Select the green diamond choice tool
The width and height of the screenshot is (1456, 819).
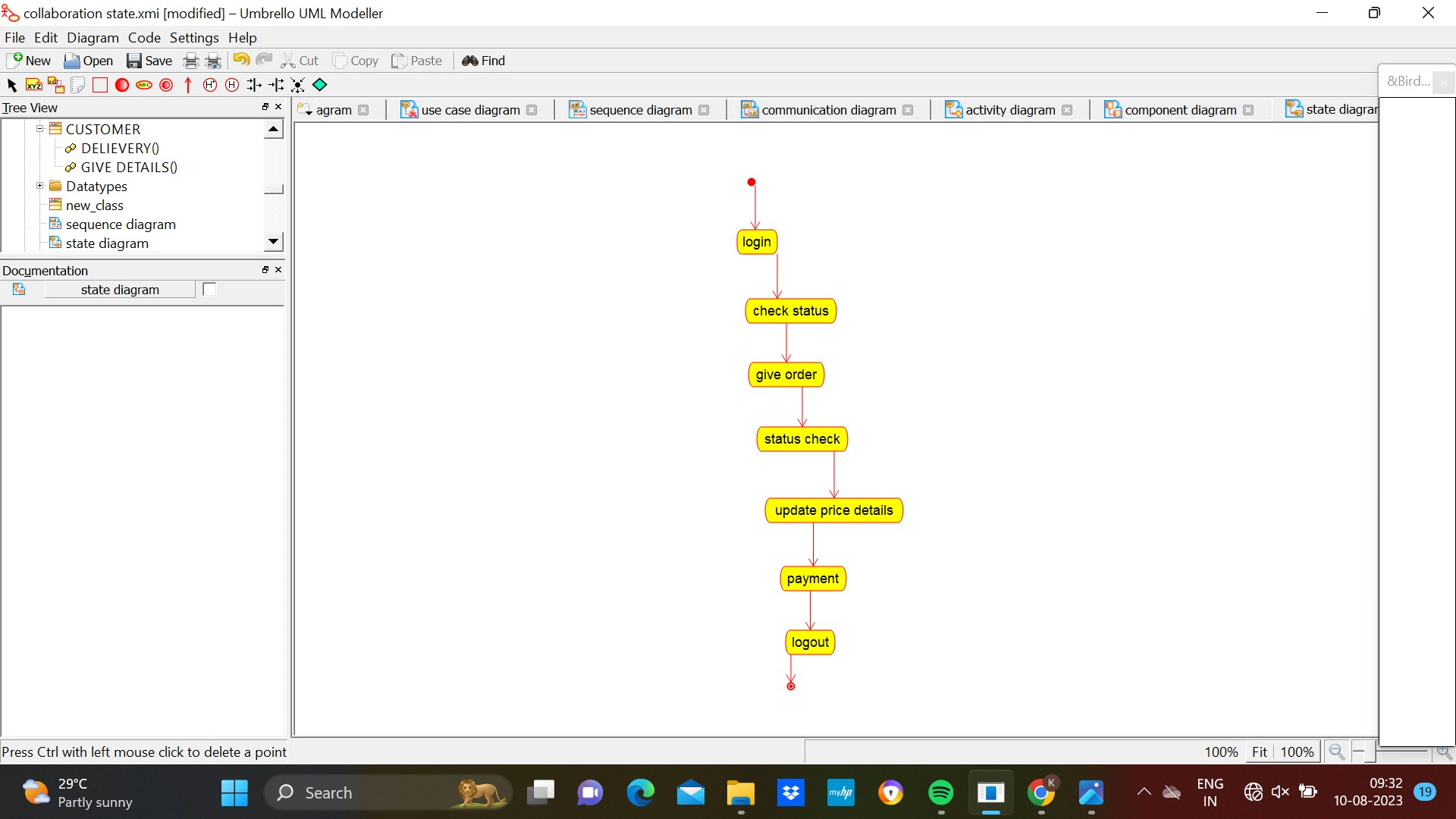pos(320,85)
